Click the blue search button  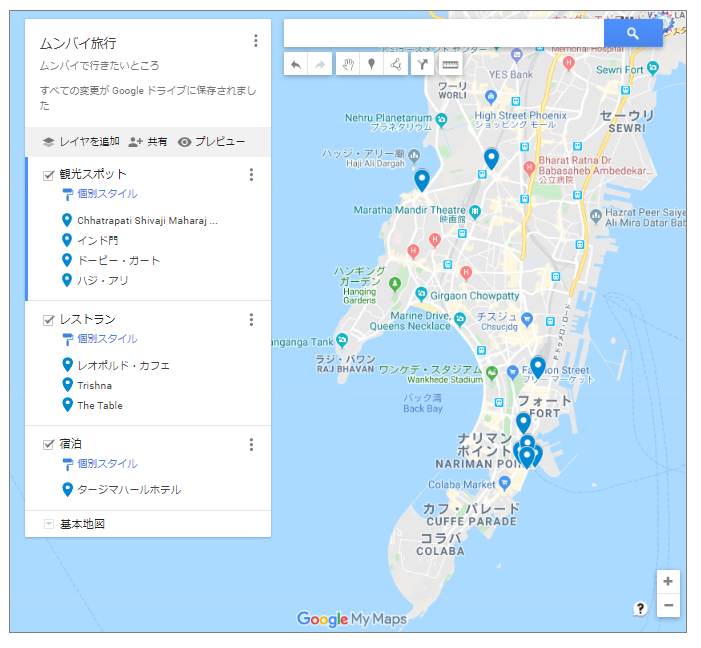[633, 33]
